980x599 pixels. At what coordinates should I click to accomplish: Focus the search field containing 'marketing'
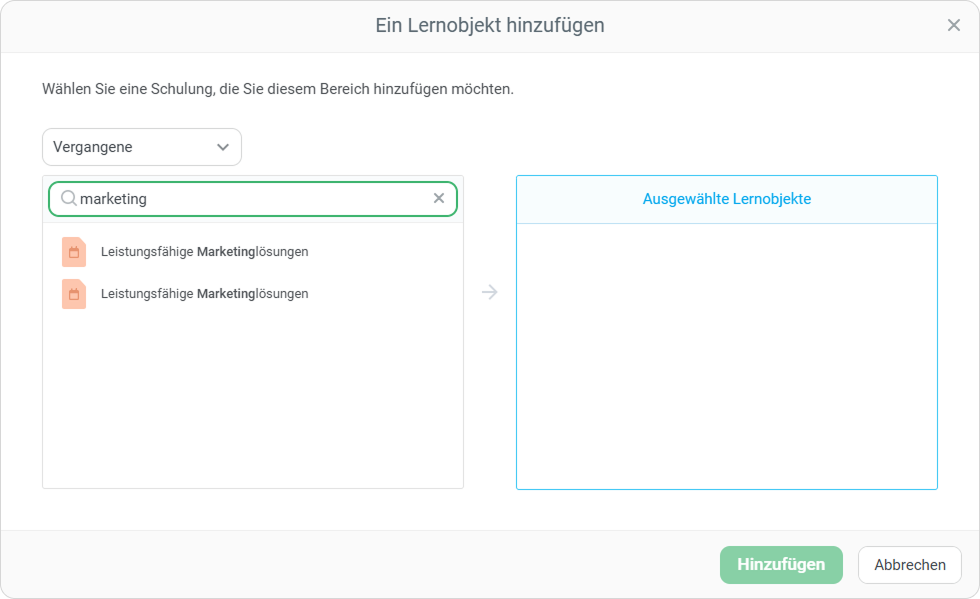point(250,199)
